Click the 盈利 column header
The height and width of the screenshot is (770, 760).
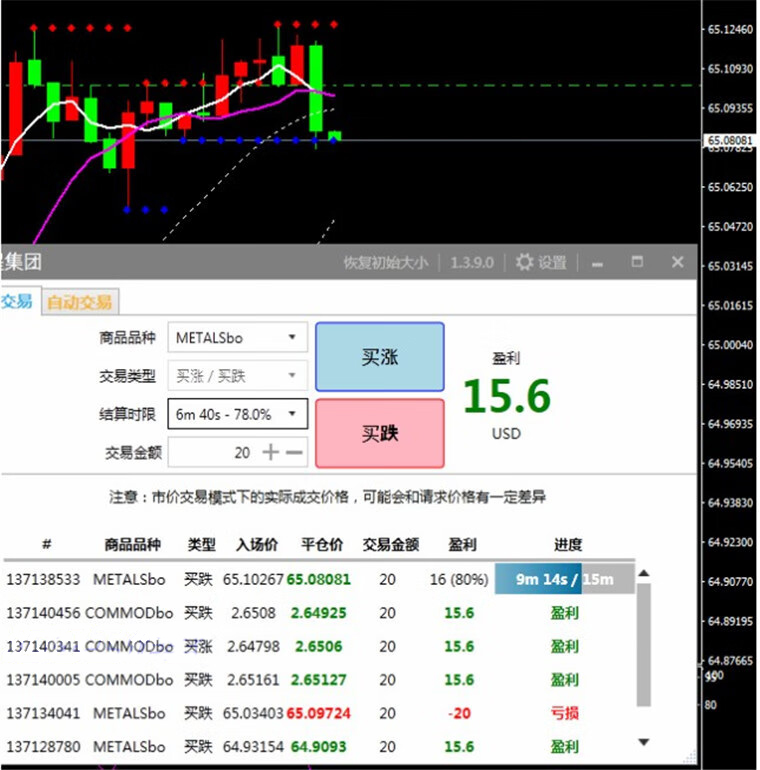(462, 544)
